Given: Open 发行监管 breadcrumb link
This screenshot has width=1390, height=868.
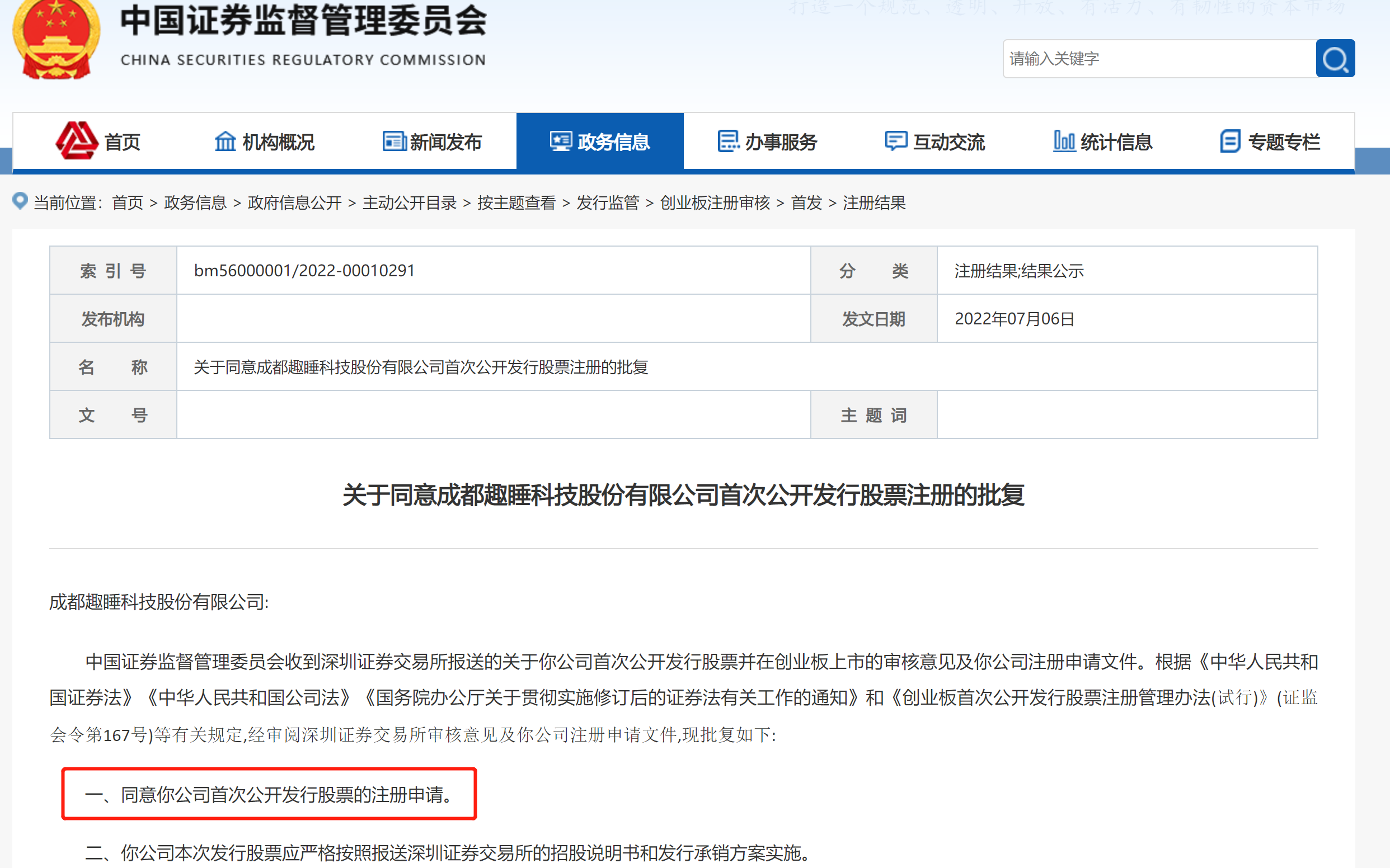Looking at the screenshot, I should (608, 202).
